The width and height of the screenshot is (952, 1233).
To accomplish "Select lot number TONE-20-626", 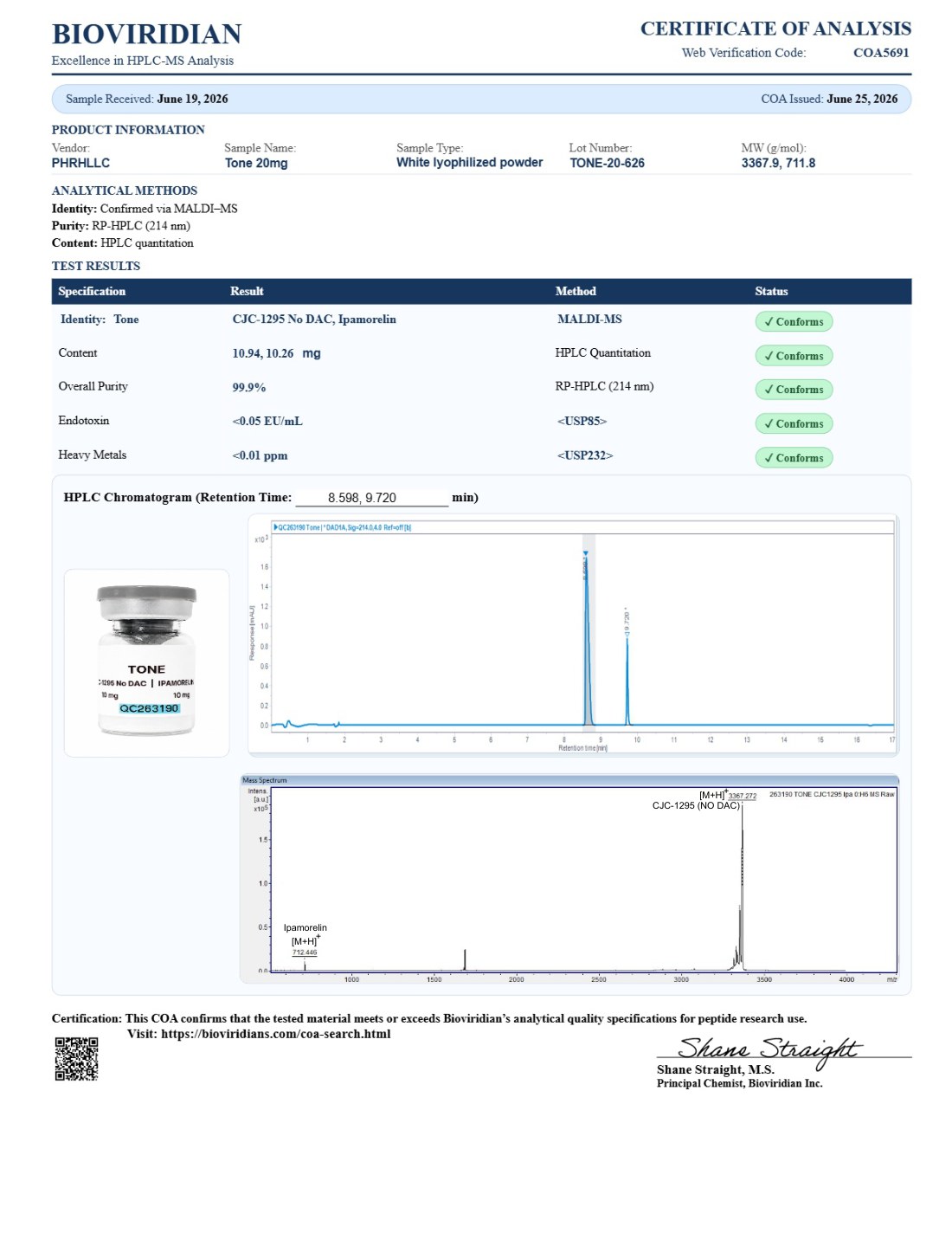I will coord(607,163).
